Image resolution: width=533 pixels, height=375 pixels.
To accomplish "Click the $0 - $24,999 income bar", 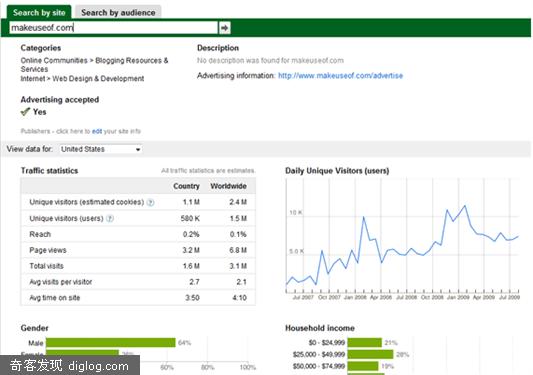I will 365,342.
